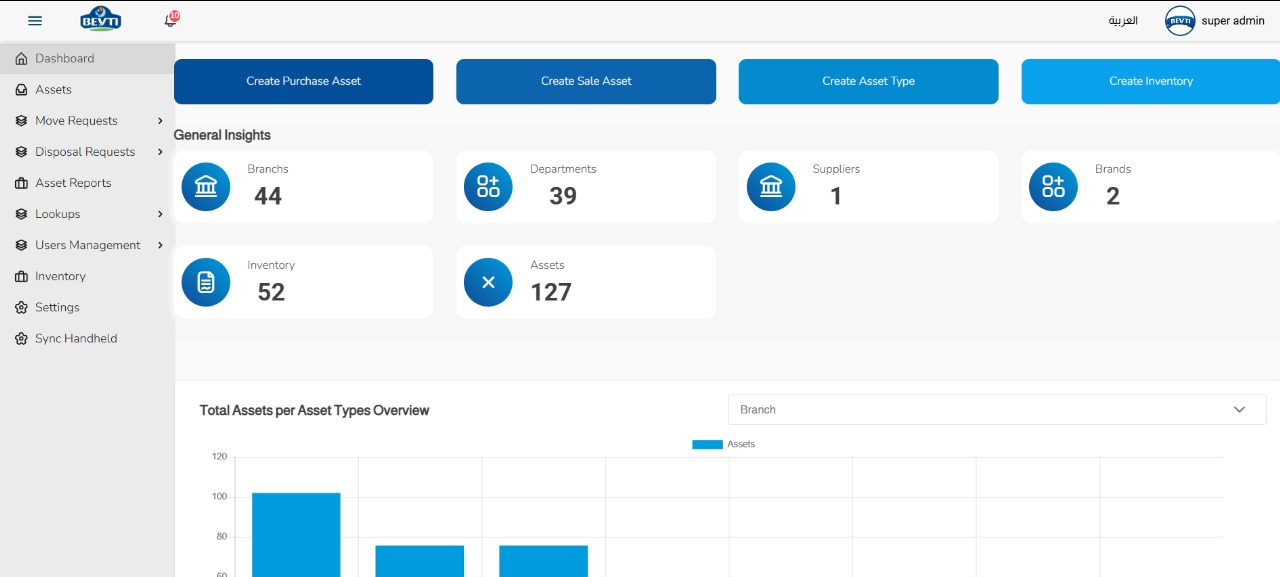The height and width of the screenshot is (577, 1280).
Task: Expand the Users Management submenu
Action: click(x=88, y=245)
